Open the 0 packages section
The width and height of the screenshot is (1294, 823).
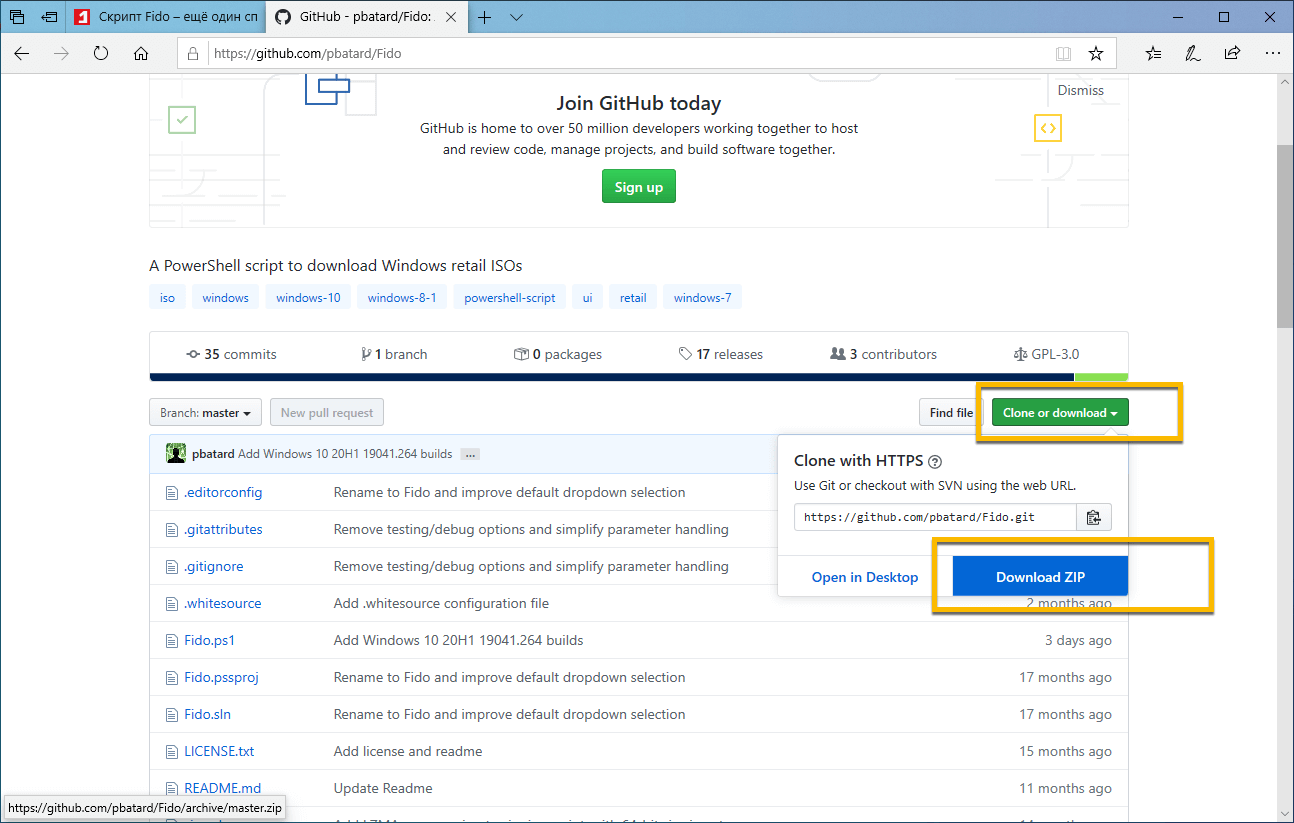558,354
